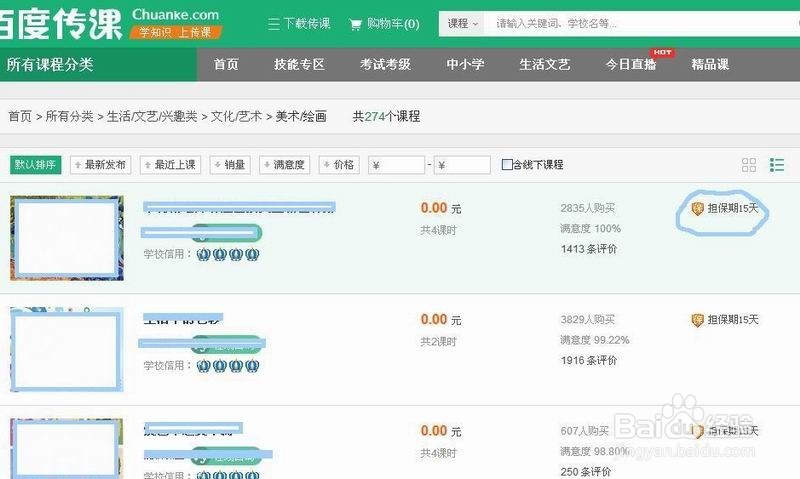Toggle the 含线下课程 checkbox
The width and height of the screenshot is (800, 479).
click(507, 164)
